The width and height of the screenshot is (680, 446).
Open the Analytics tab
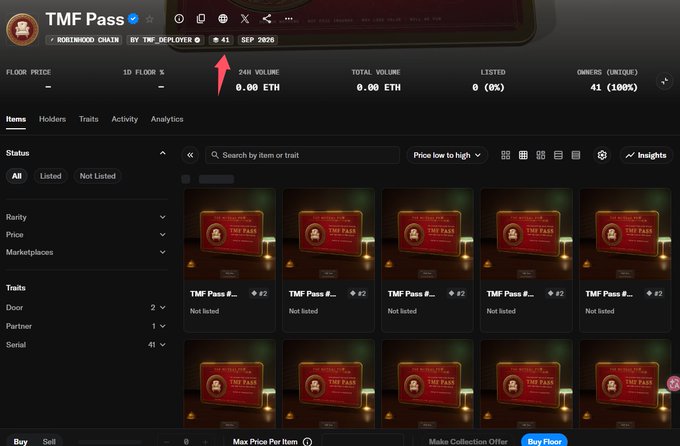click(167, 119)
